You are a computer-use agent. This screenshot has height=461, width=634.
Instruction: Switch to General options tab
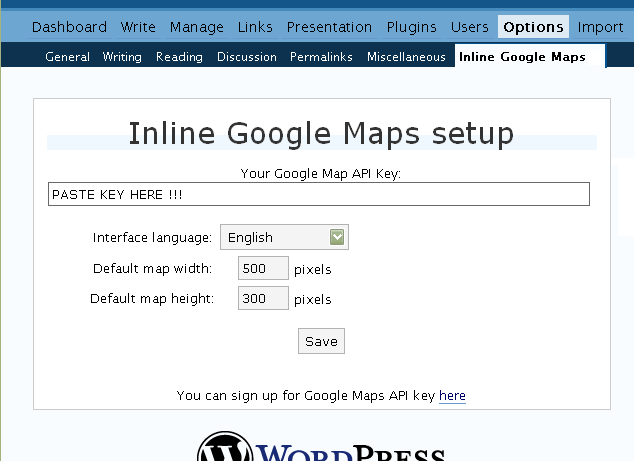pos(68,57)
